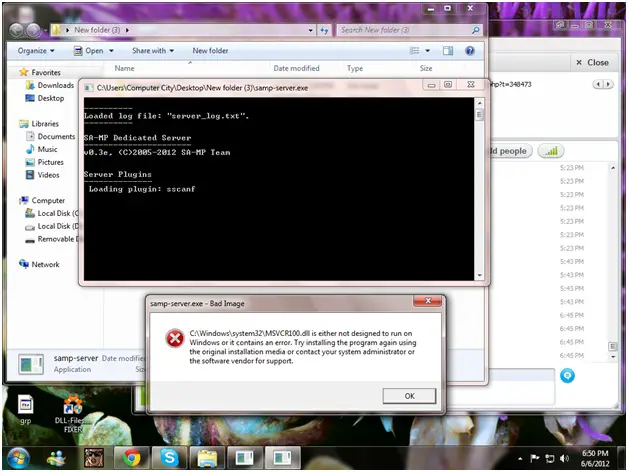628x472 pixels.
Task: Click Action Center flag tray icon
Action: 534,458
